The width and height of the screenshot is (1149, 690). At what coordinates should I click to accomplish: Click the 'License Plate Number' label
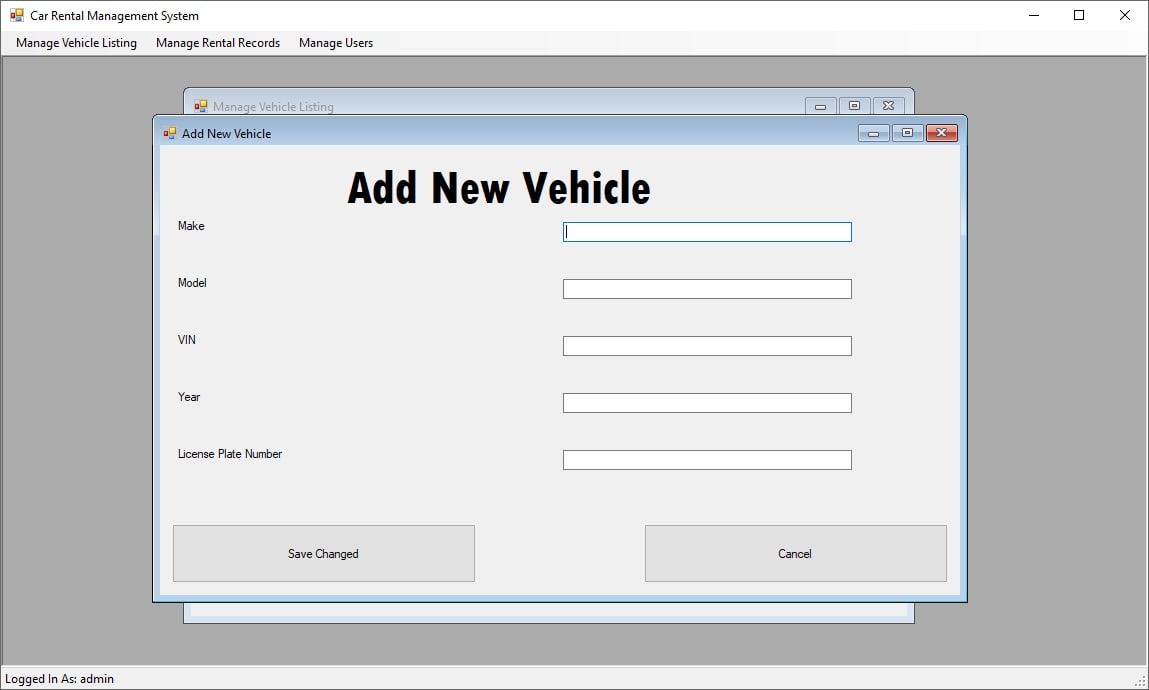click(x=230, y=454)
